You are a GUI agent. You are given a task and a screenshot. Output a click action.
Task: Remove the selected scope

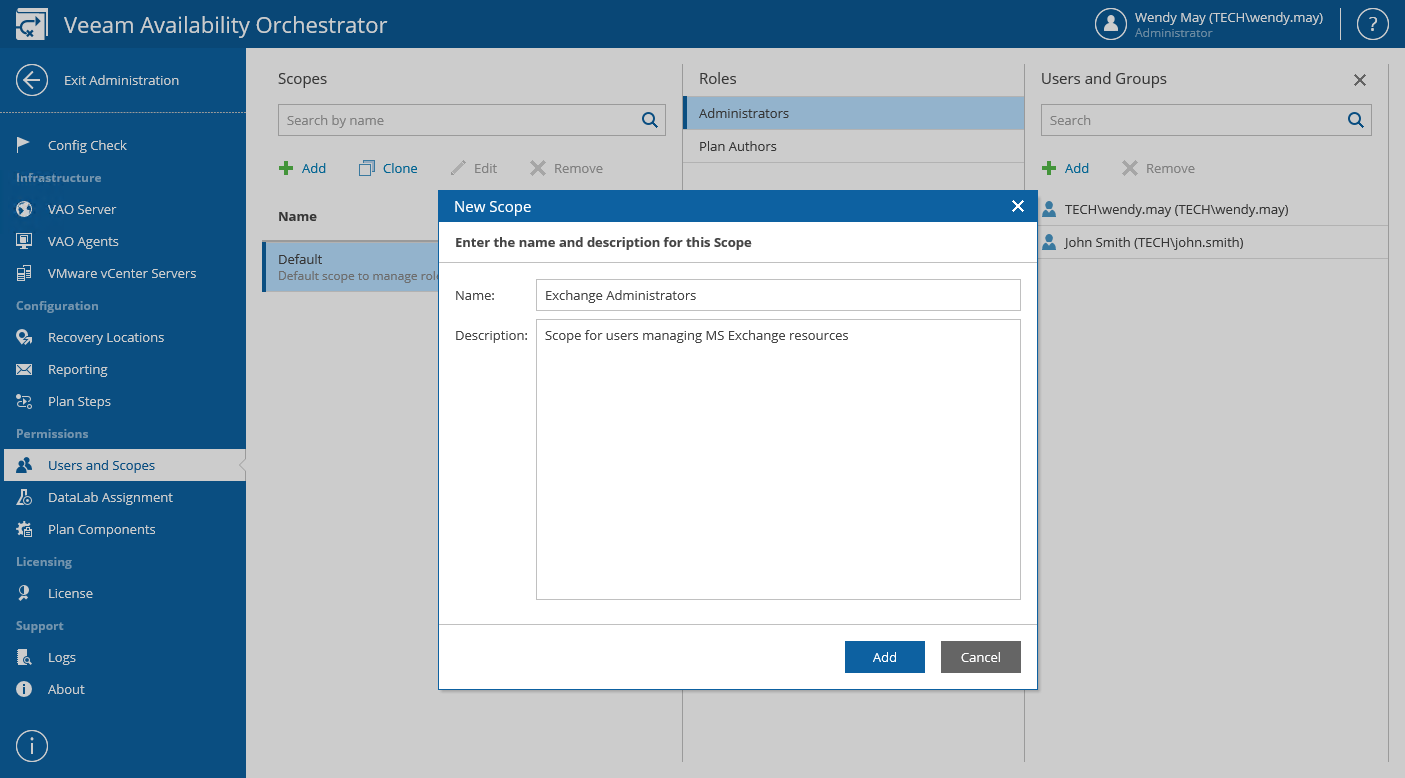566,168
